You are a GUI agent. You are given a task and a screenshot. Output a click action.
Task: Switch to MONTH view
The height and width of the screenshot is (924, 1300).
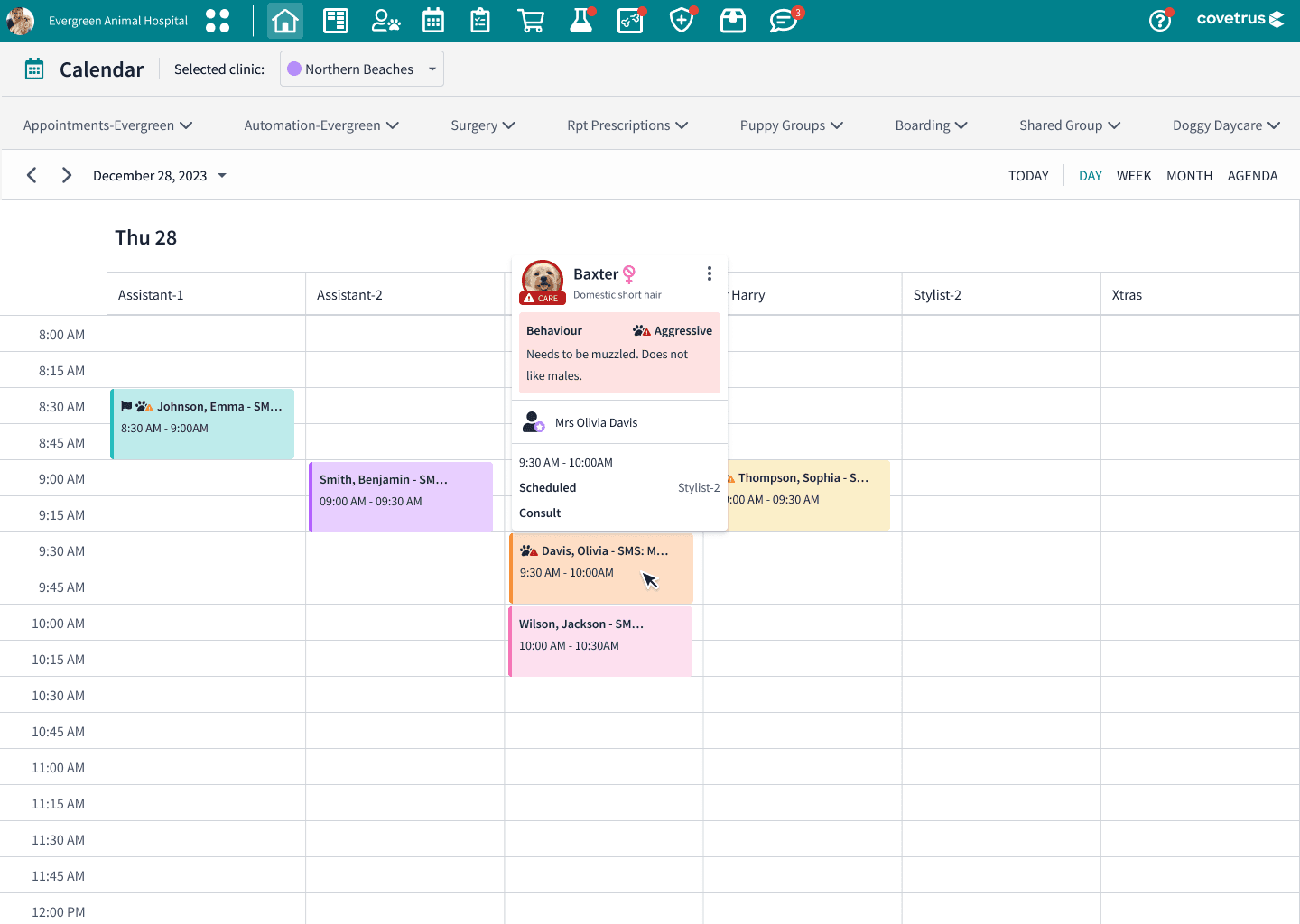[1189, 176]
